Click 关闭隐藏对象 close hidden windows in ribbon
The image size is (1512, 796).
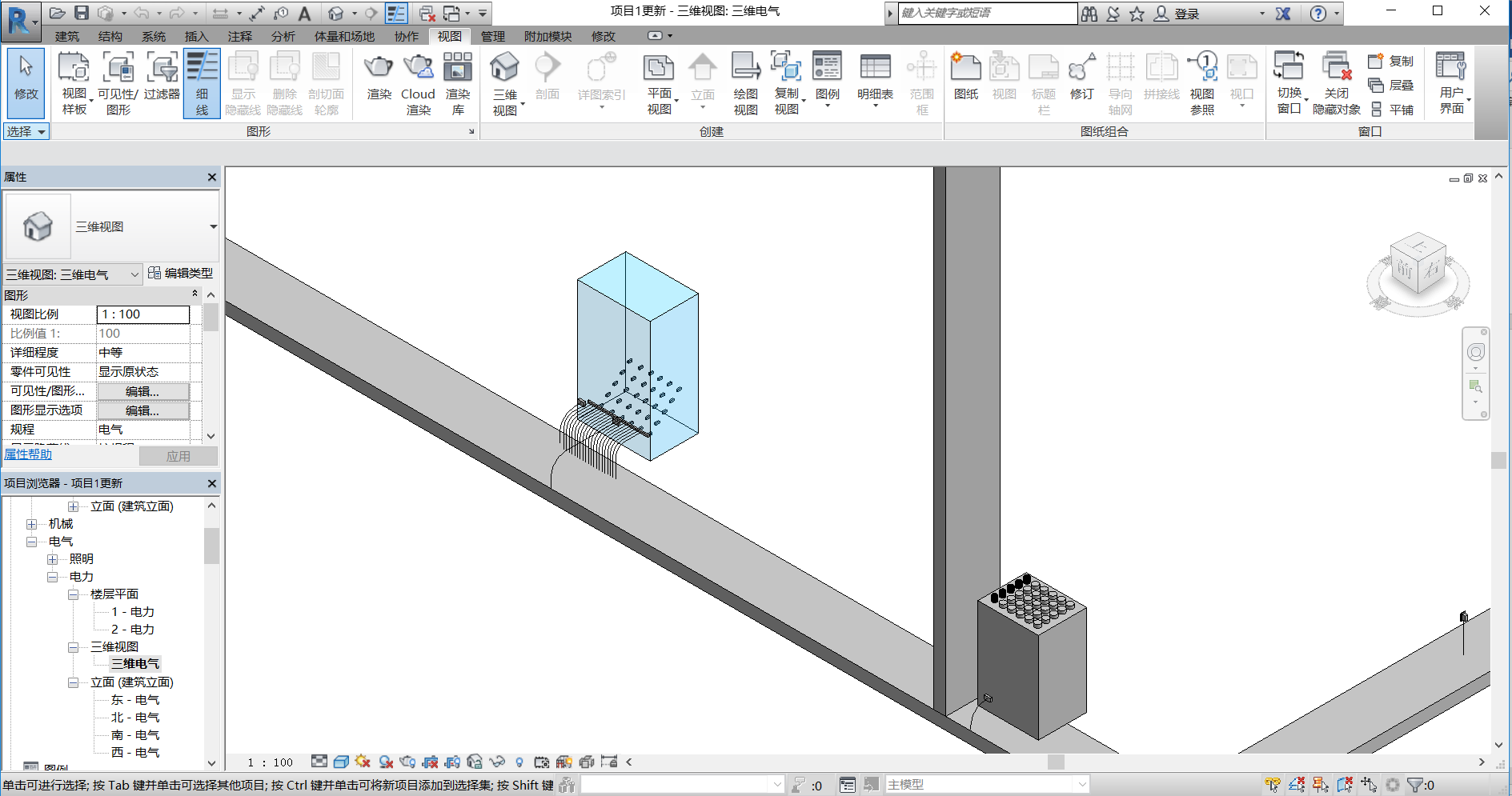tap(1337, 83)
